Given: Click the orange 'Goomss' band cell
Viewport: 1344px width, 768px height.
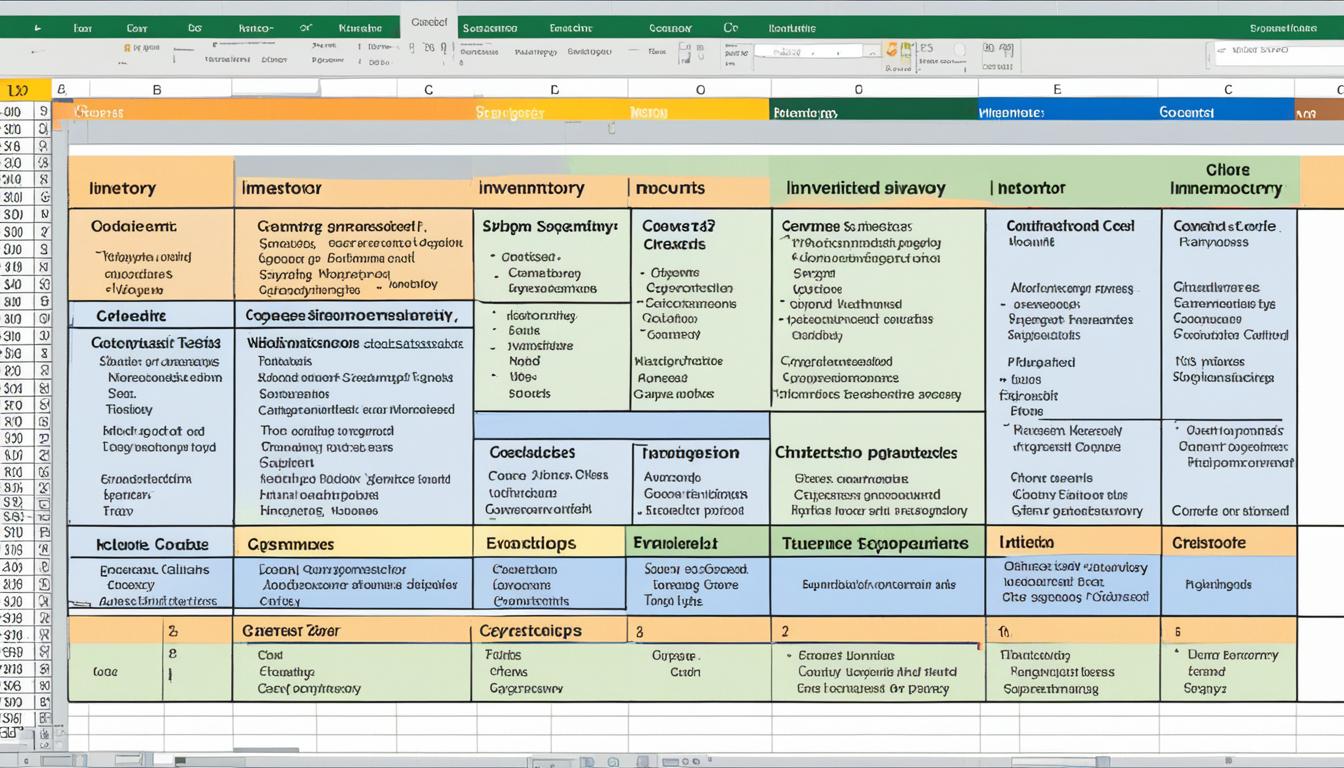Looking at the screenshot, I should [263, 111].
